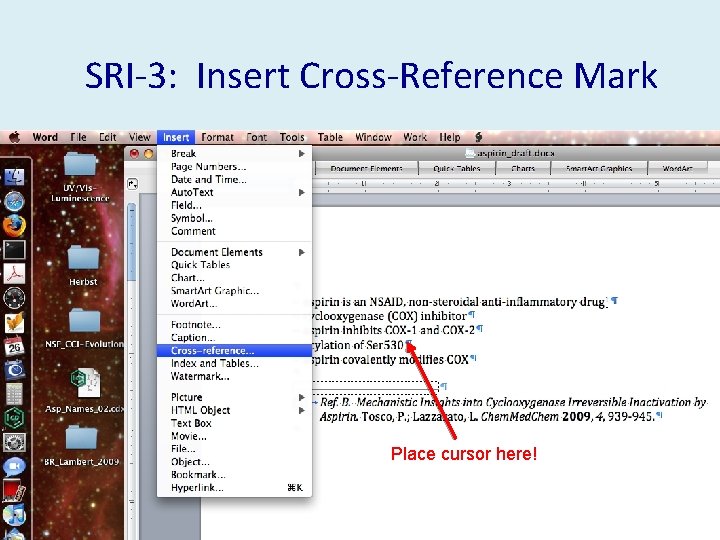Viewport: 720px width, 540px height.
Task: Choose Date and Time... menu entry
Action: (234, 180)
